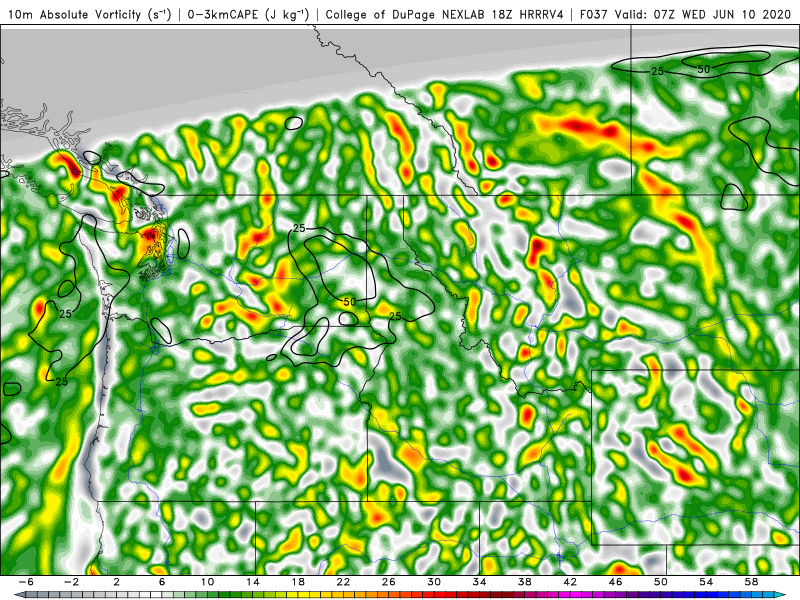This screenshot has width=800, height=600.
Task: Click the -6 value on the color scale
Action: point(26,582)
